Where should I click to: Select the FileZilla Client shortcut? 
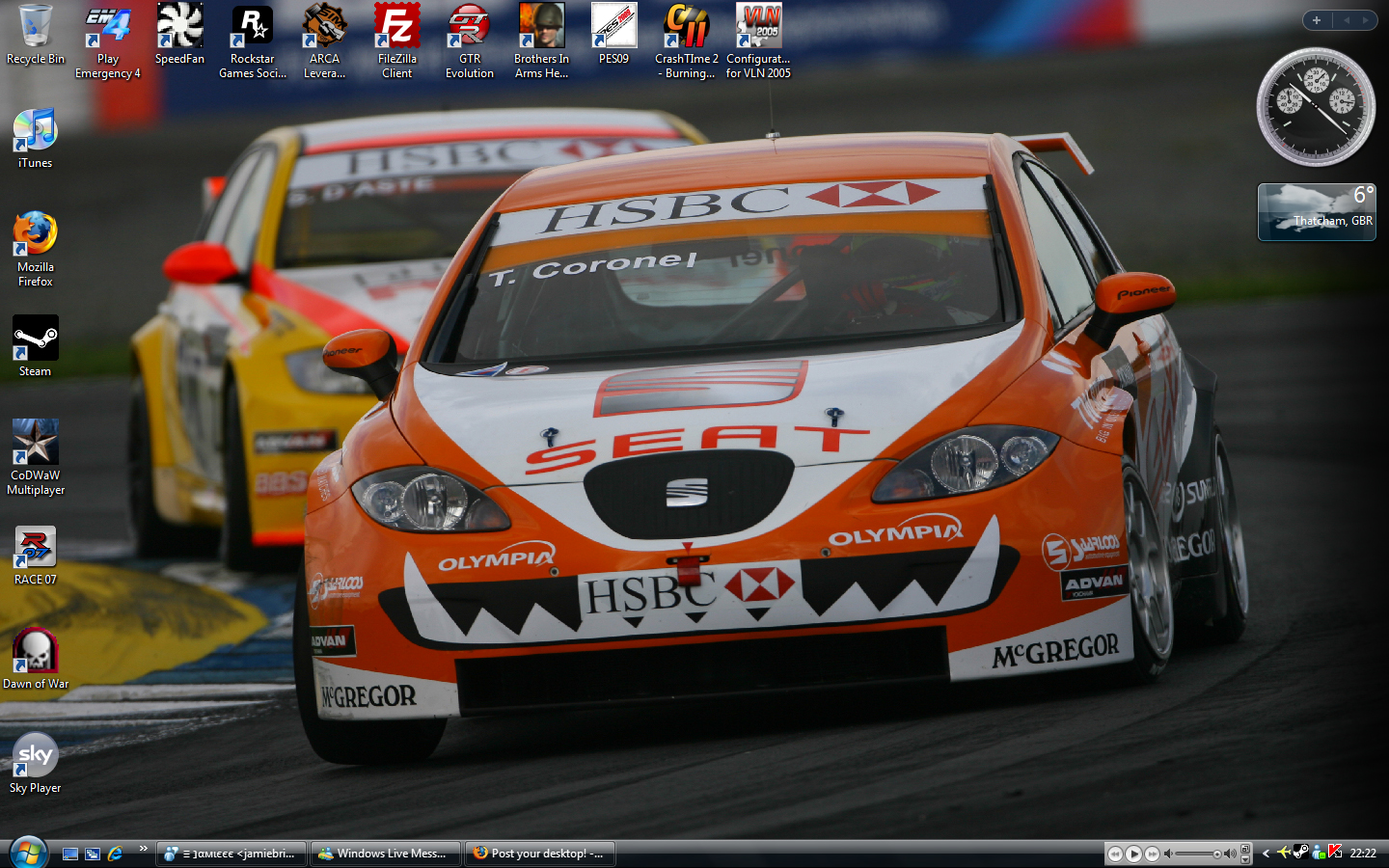click(x=396, y=41)
